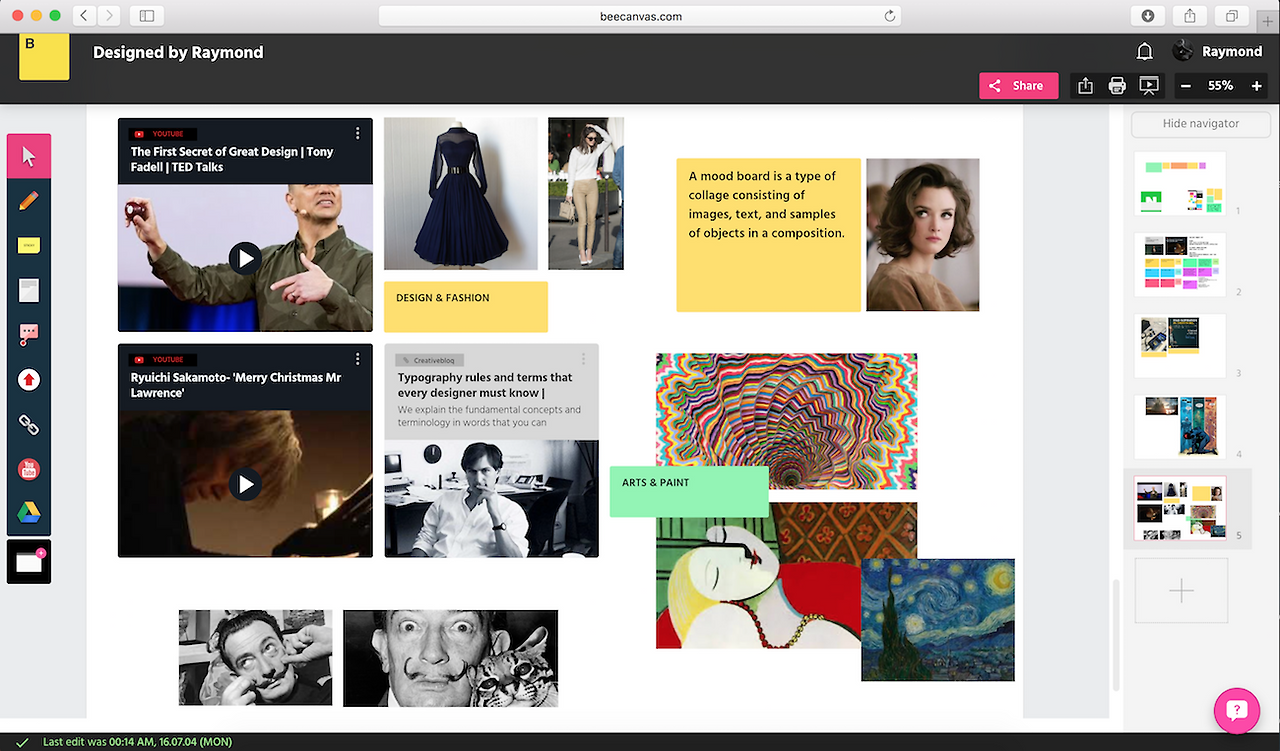Expand the kebab menu on the Ryuichi Sakamoto card
Image resolution: width=1280 pixels, height=751 pixels.
click(x=357, y=358)
